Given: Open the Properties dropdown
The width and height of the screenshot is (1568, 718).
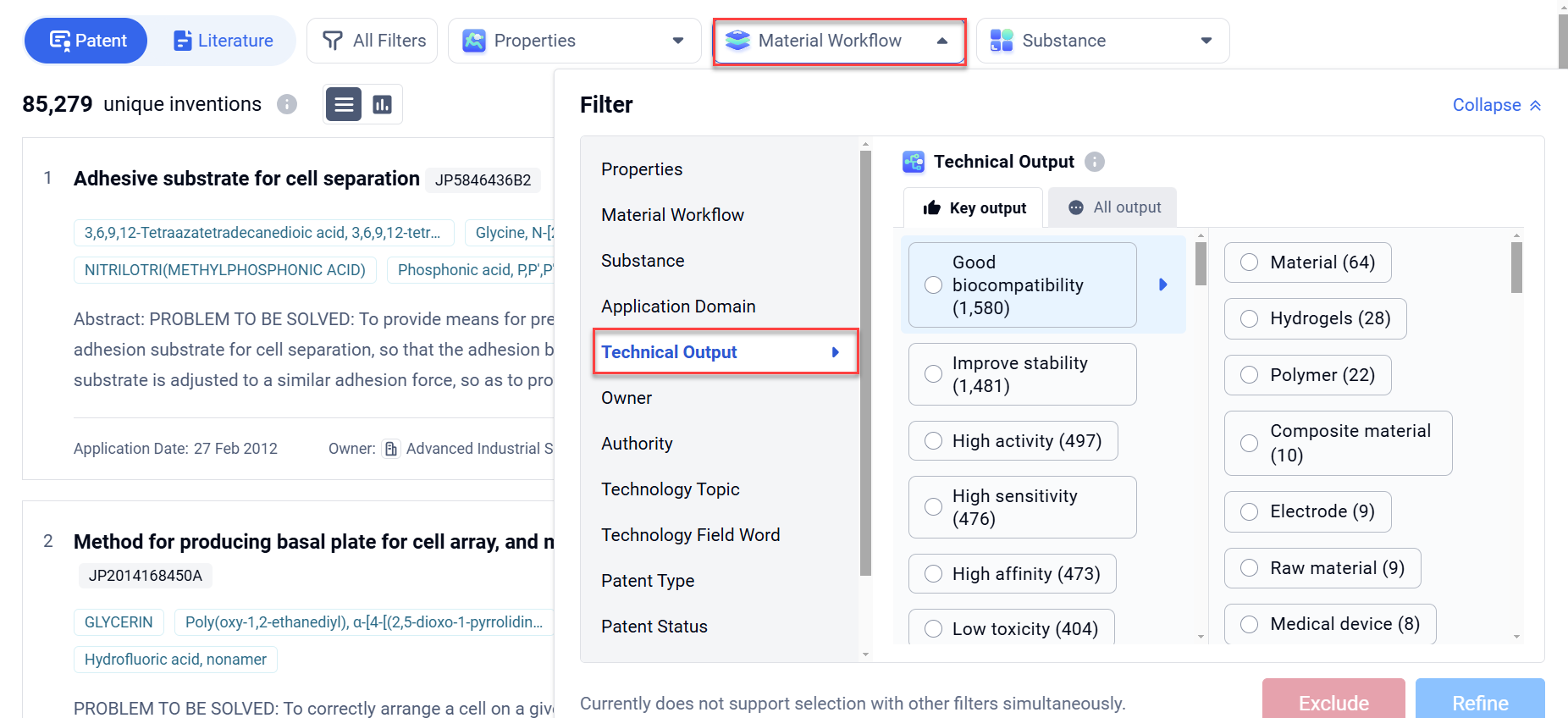Looking at the screenshot, I should coord(574,41).
